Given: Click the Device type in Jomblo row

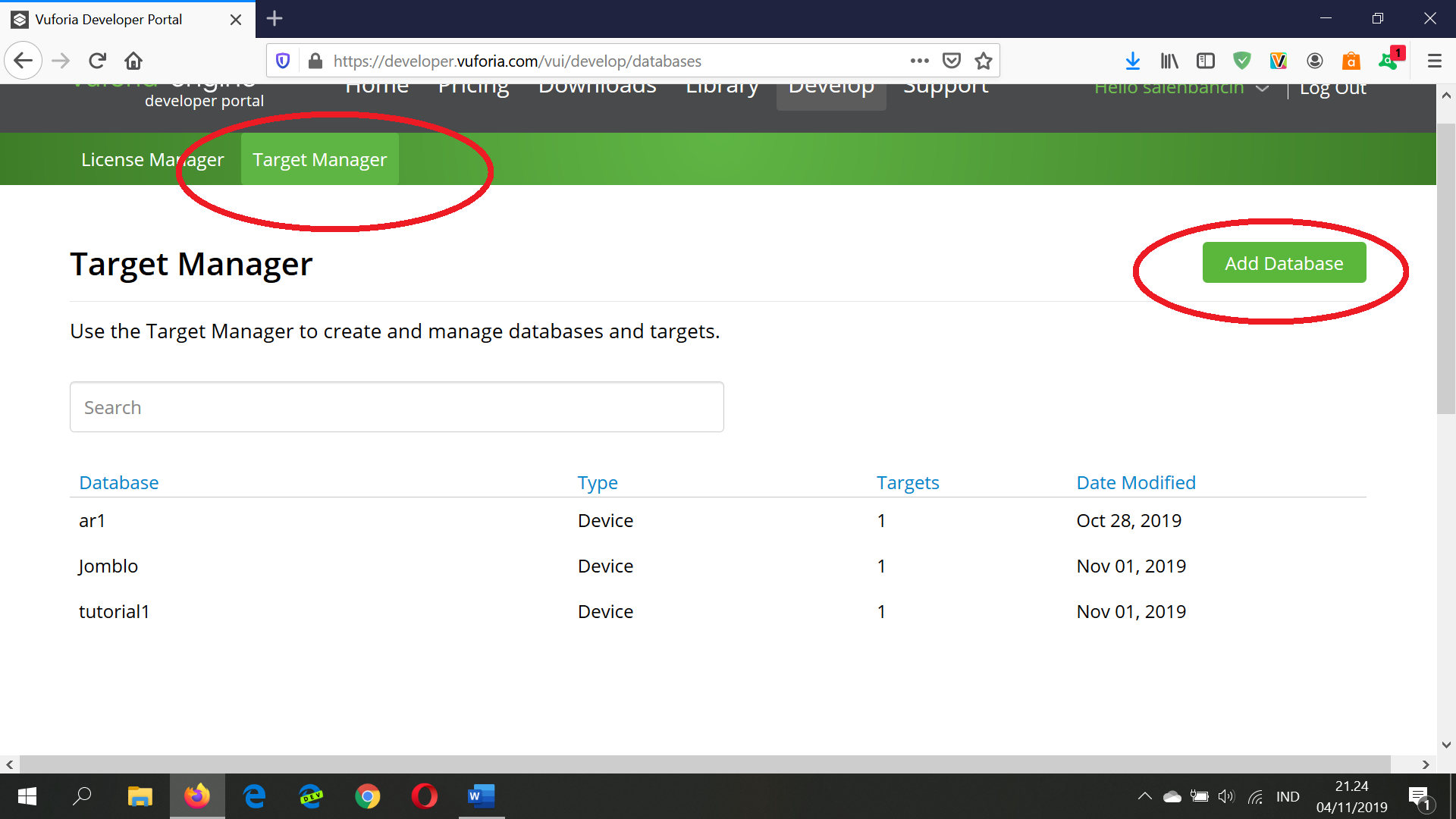Looking at the screenshot, I should coord(605,566).
